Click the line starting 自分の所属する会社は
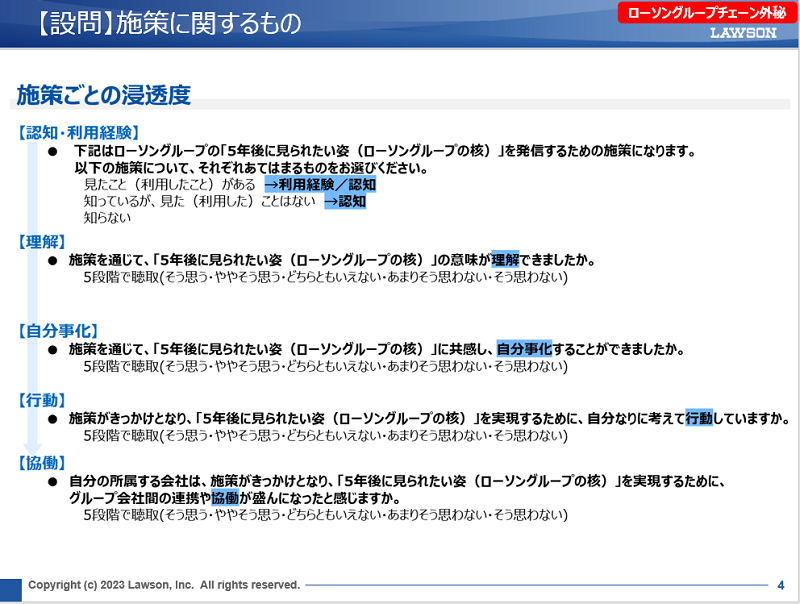Screen dimensions: 800x604 click(396, 481)
